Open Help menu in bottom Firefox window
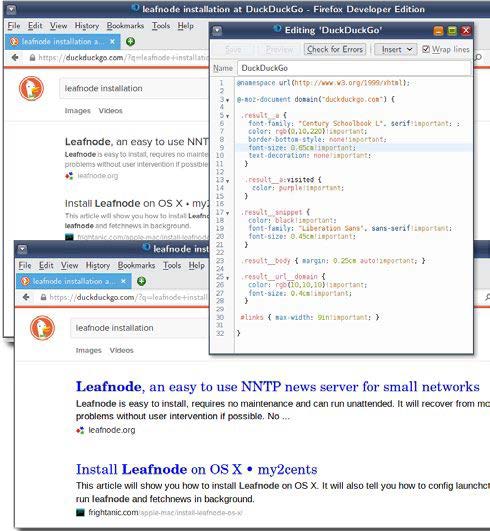Viewport: 490px width, 531px height. coord(197,266)
